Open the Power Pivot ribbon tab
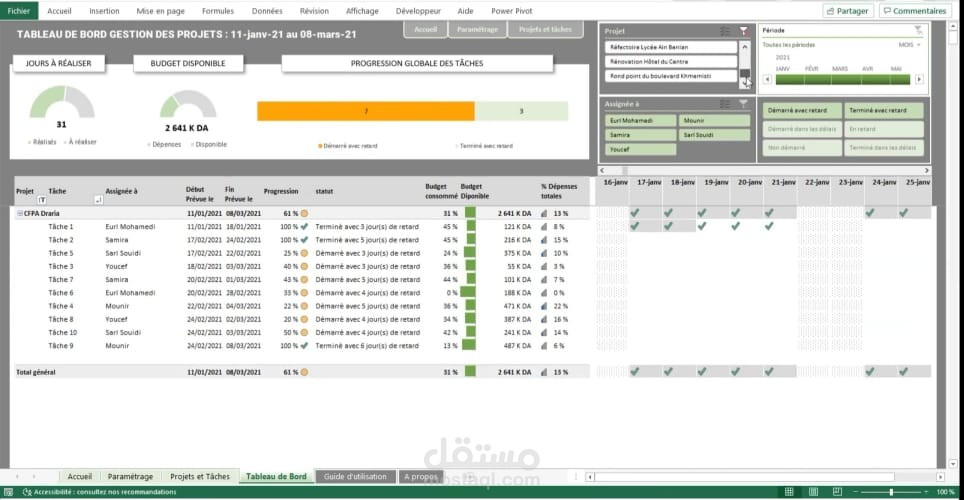Screen dimensions: 964x500 point(512,11)
